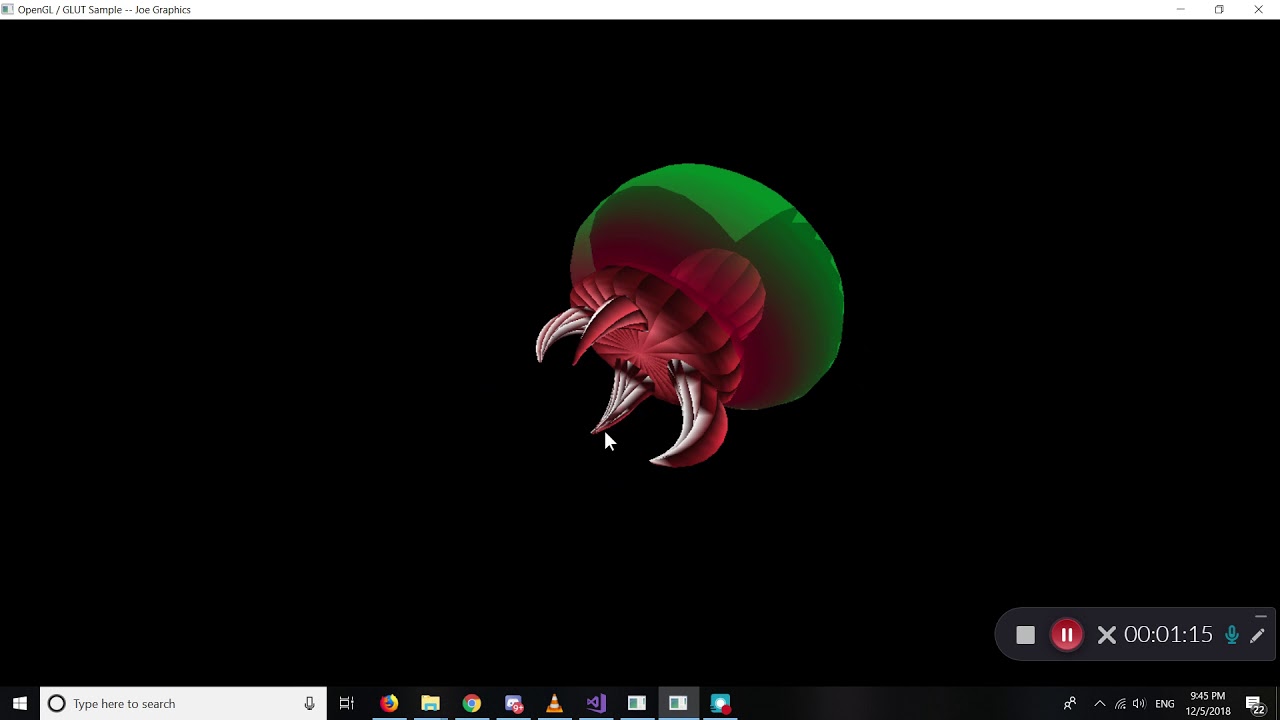1280x720 pixels.
Task: Cancel recording with the X icon
Action: click(1106, 635)
